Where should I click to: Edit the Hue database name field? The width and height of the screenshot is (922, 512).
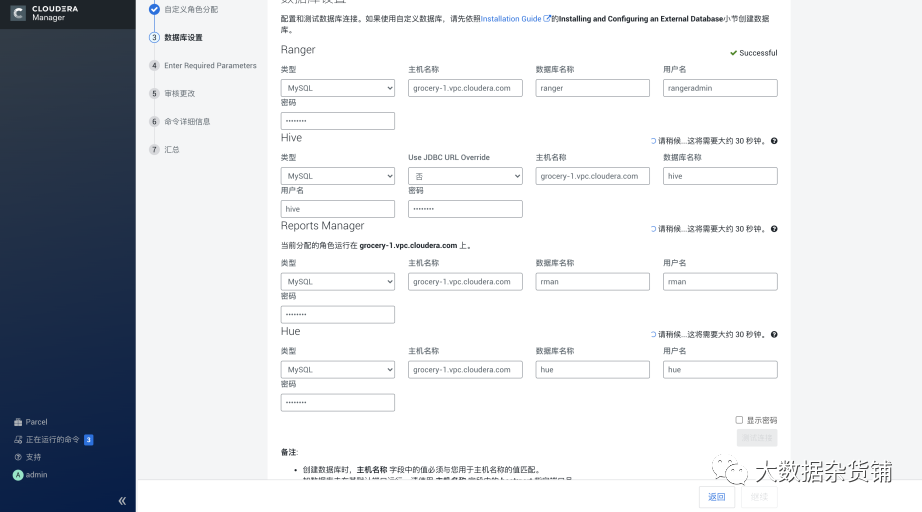(x=593, y=370)
